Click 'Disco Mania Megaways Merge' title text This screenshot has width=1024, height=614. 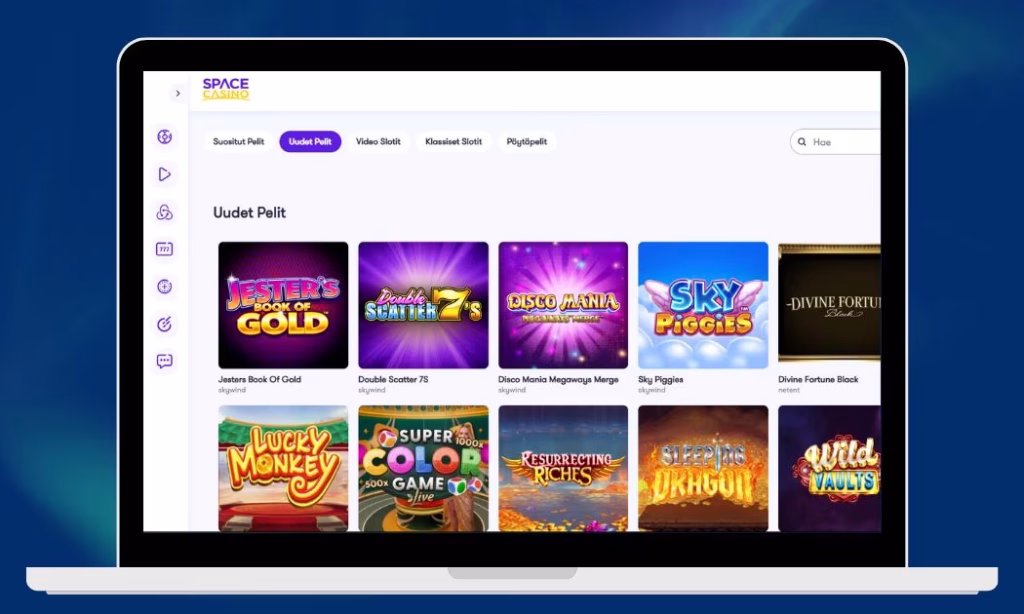coord(558,380)
